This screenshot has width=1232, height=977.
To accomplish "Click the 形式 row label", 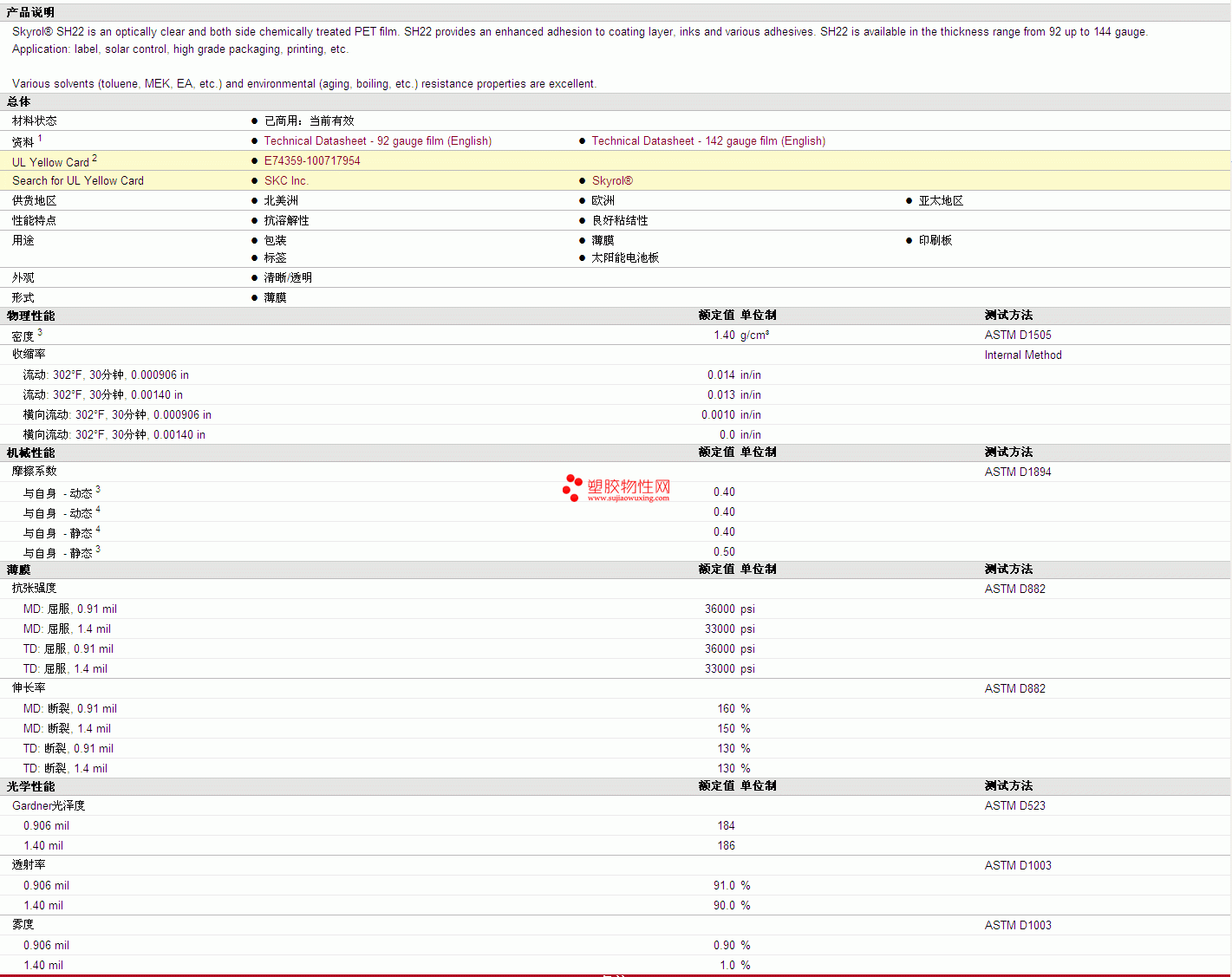I will coord(23,298).
